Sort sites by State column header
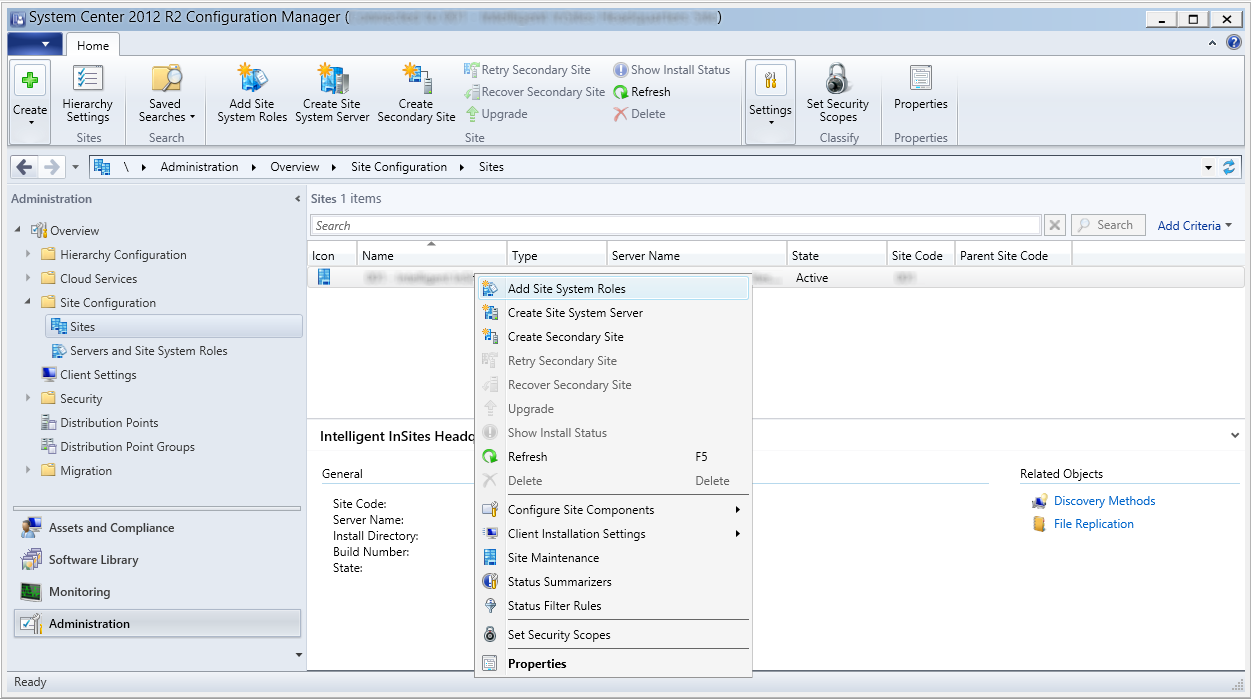 click(x=836, y=255)
